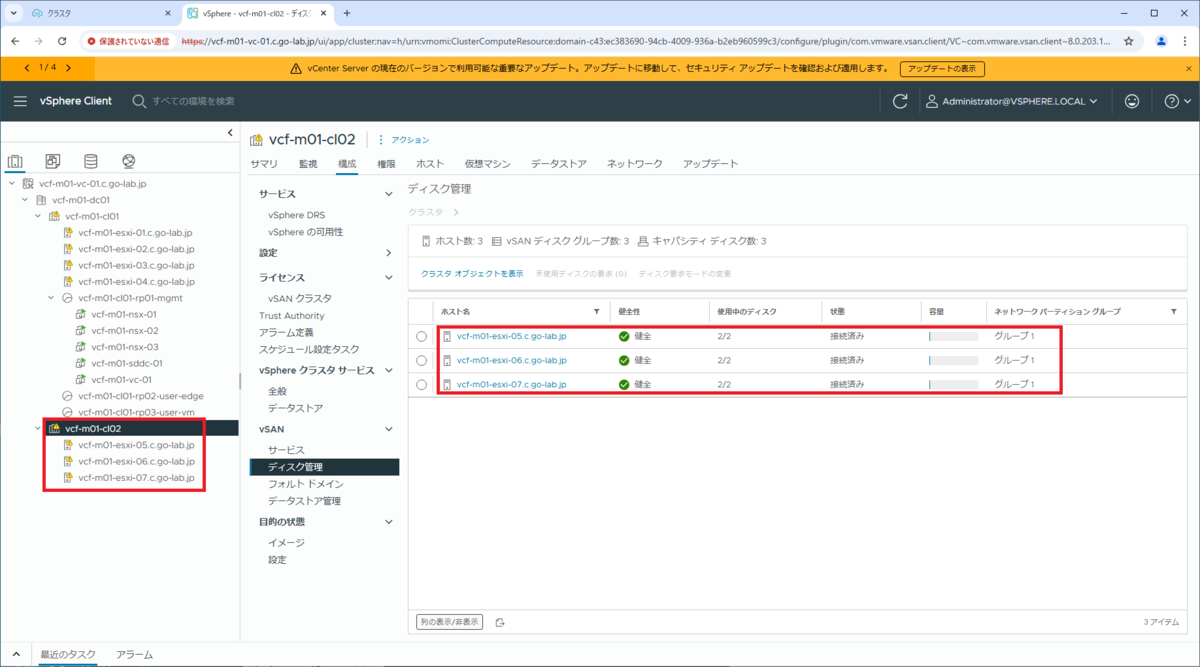
Task: Select the Storage inventory icon
Action: [91, 162]
